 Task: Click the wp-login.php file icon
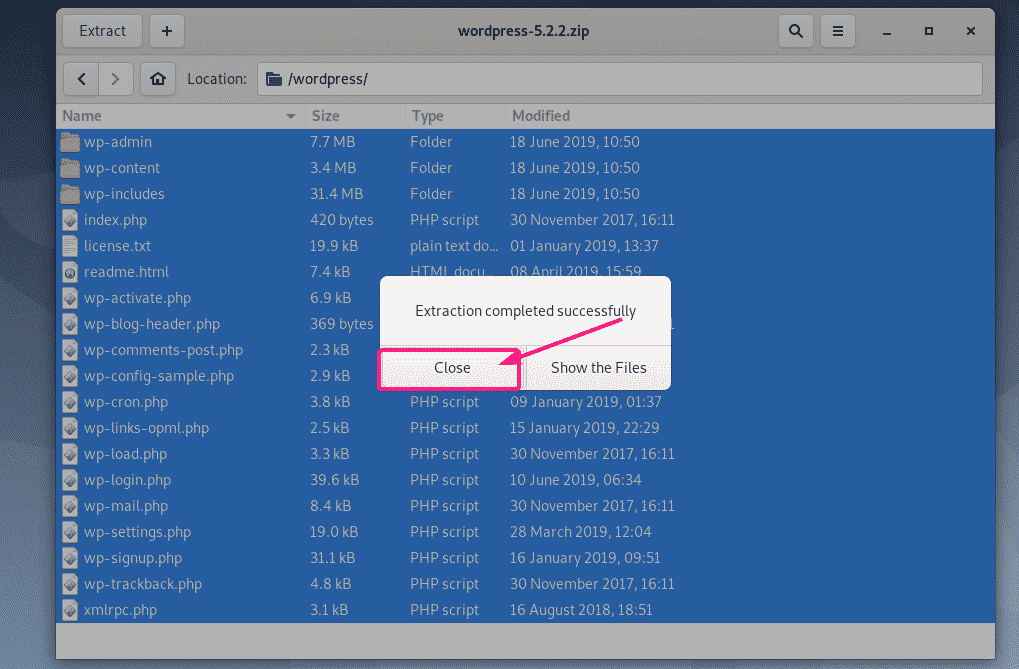click(x=70, y=480)
